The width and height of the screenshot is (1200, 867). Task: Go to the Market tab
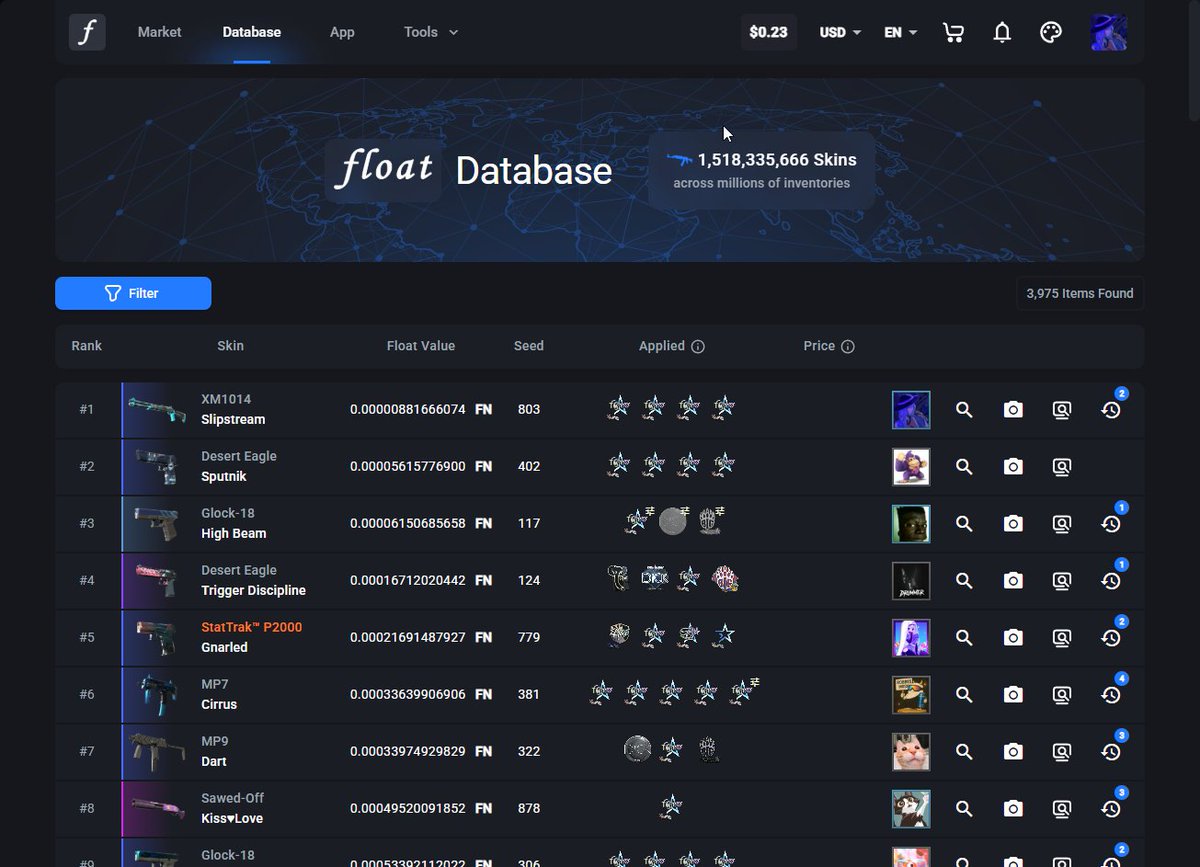(x=160, y=32)
